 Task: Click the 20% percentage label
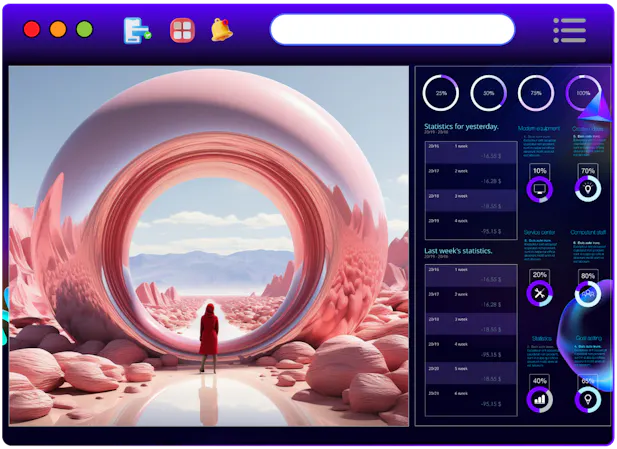(x=539, y=275)
